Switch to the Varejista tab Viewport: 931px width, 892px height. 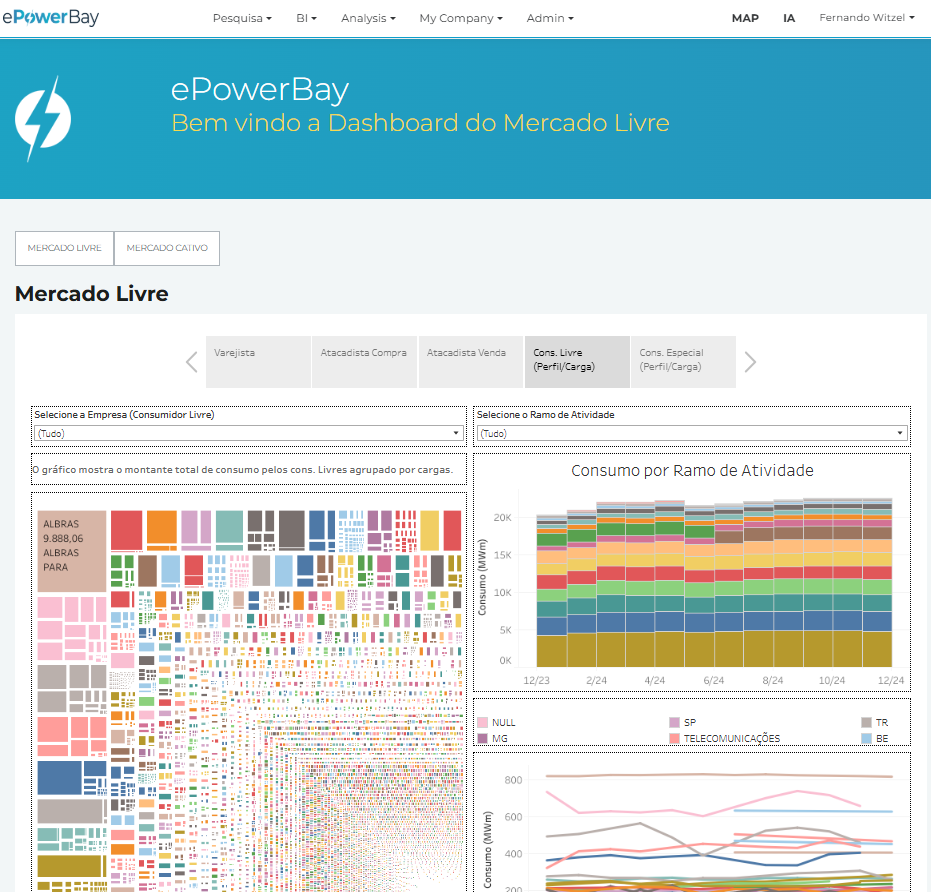pos(258,361)
